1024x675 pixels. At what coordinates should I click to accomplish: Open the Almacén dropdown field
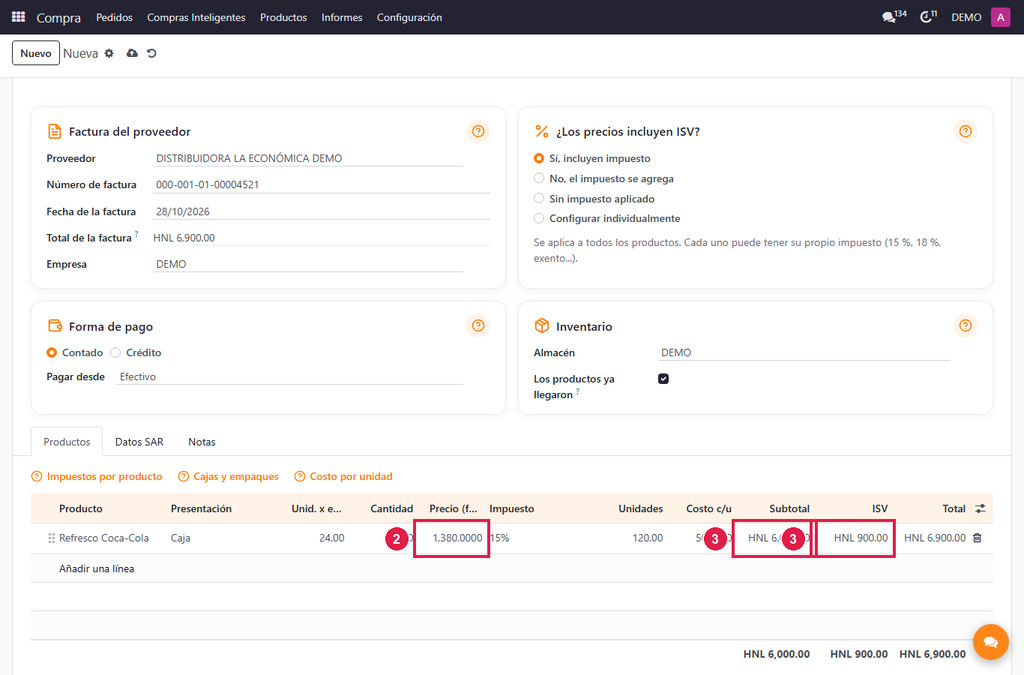(x=804, y=353)
